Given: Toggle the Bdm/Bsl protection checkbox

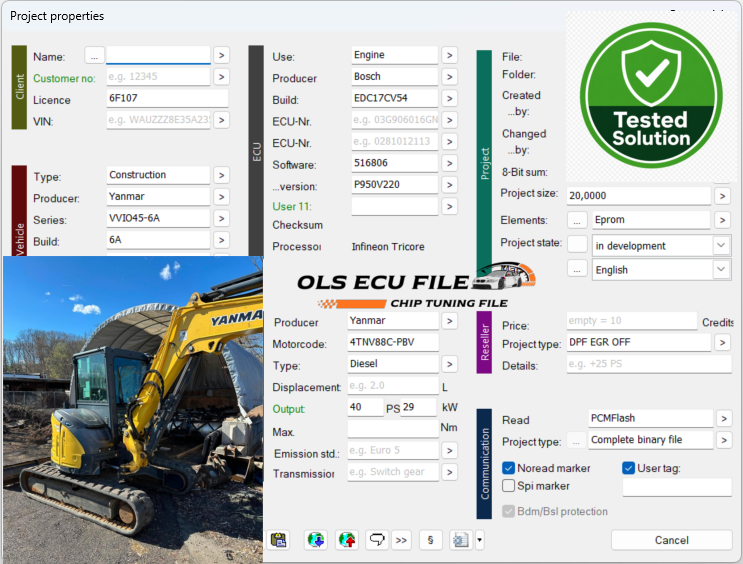Looking at the screenshot, I should (508, 511).
